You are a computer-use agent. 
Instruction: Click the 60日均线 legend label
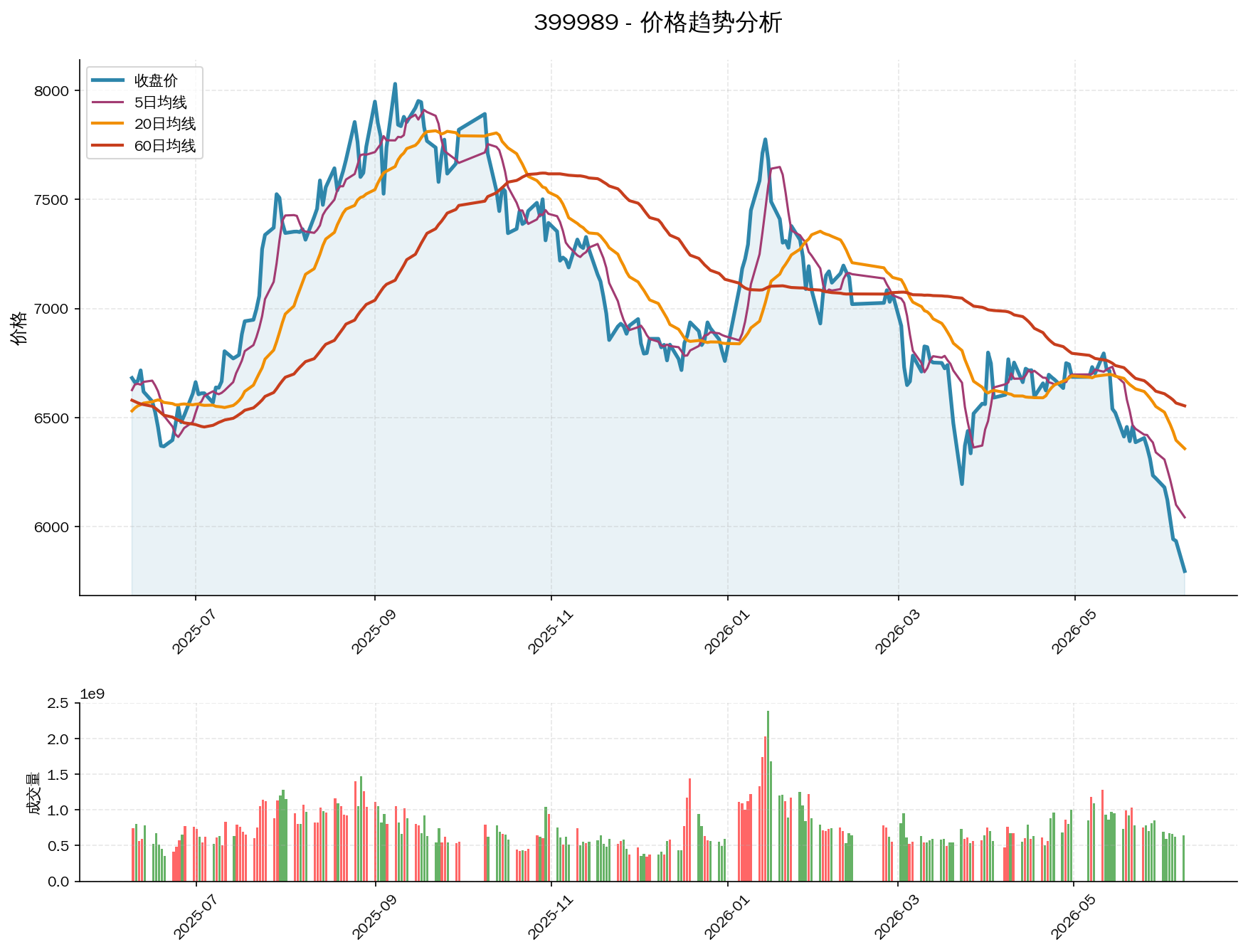pos(165,146)
